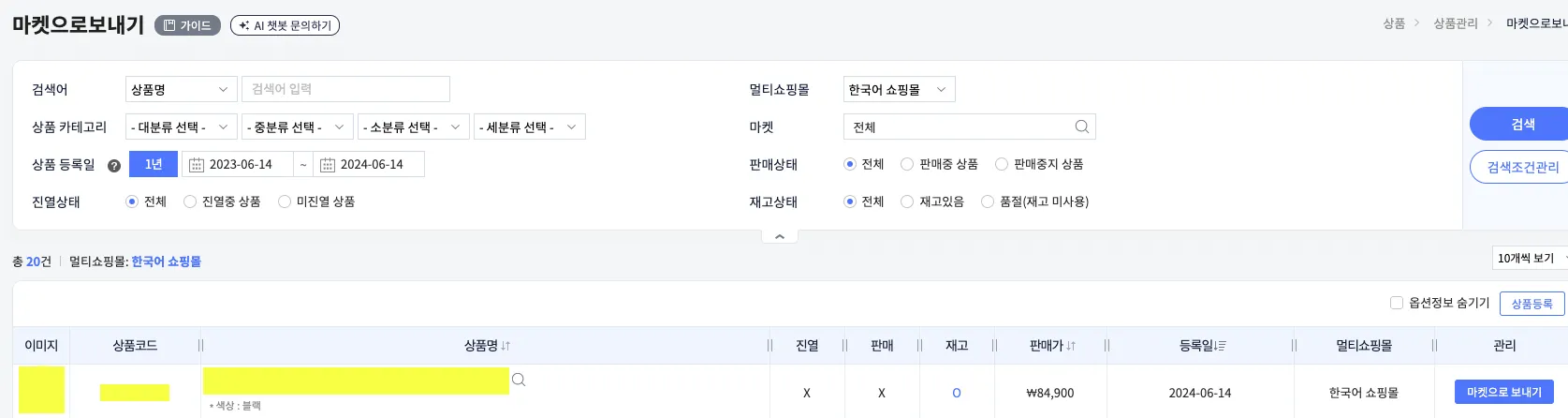Select the 1년 date range button
Viewport: 1568px width, 418px height.
click(154, 164)
